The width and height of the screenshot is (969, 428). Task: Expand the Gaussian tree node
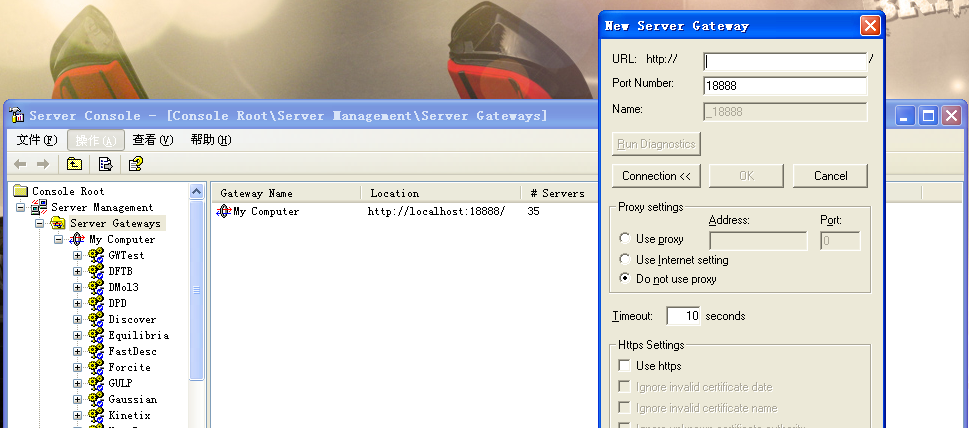click(x=77, y=400)
